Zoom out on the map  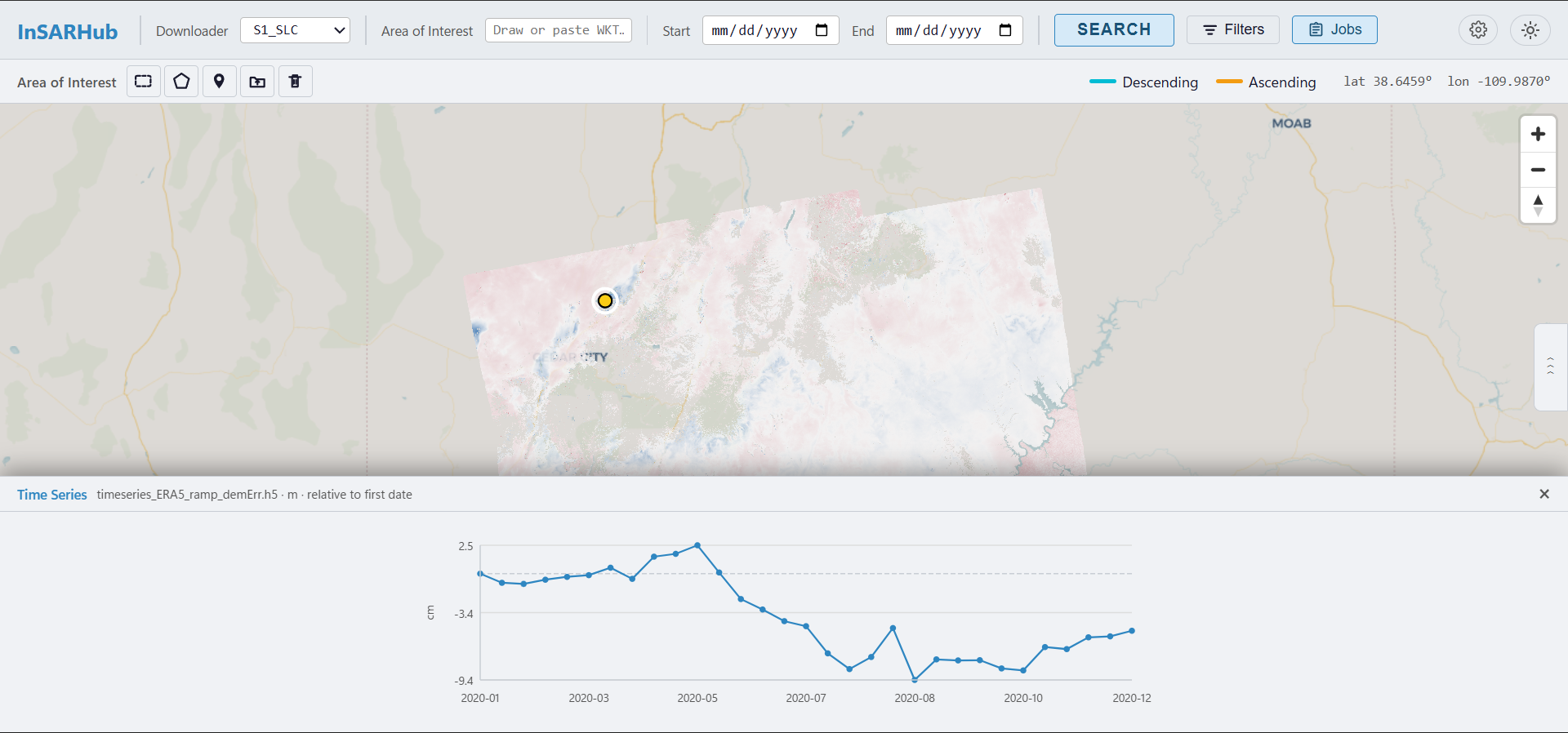point(1538,170)
